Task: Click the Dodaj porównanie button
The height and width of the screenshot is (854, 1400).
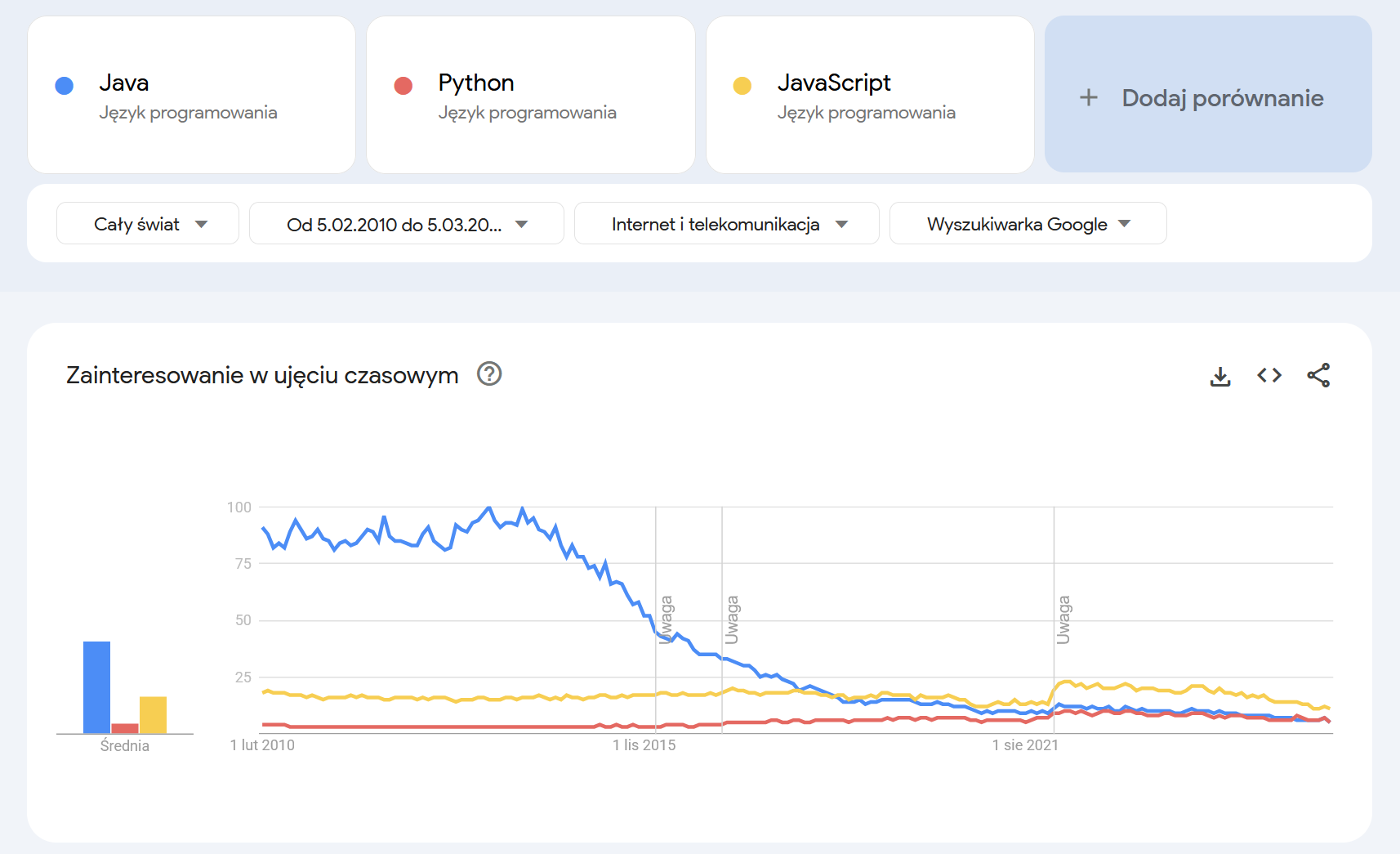Action: pos(1221,98)
